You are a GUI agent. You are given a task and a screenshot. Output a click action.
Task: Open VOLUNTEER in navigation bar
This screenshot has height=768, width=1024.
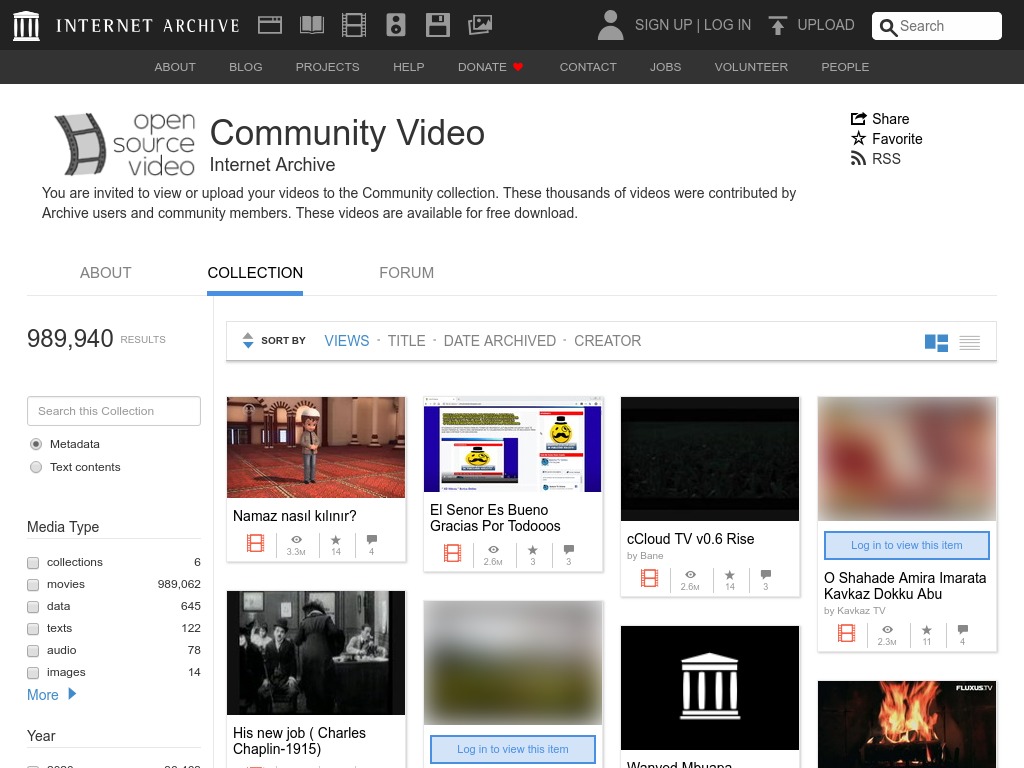click(751, 67)
